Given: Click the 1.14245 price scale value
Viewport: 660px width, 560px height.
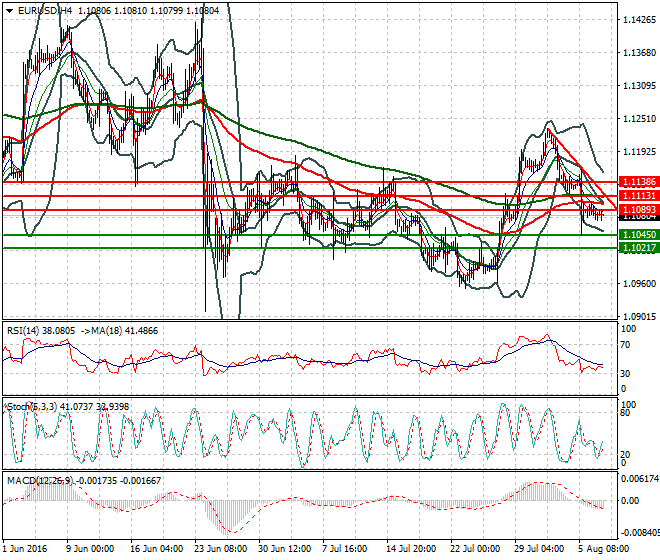Looking at the screenshot, I should [638, 19].
